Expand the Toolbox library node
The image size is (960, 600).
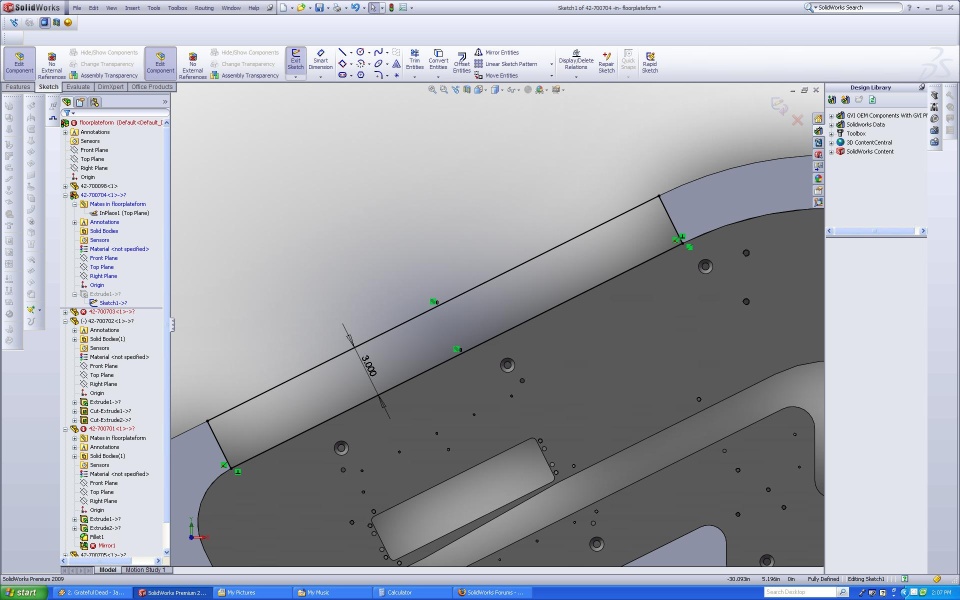click(831, 133)
